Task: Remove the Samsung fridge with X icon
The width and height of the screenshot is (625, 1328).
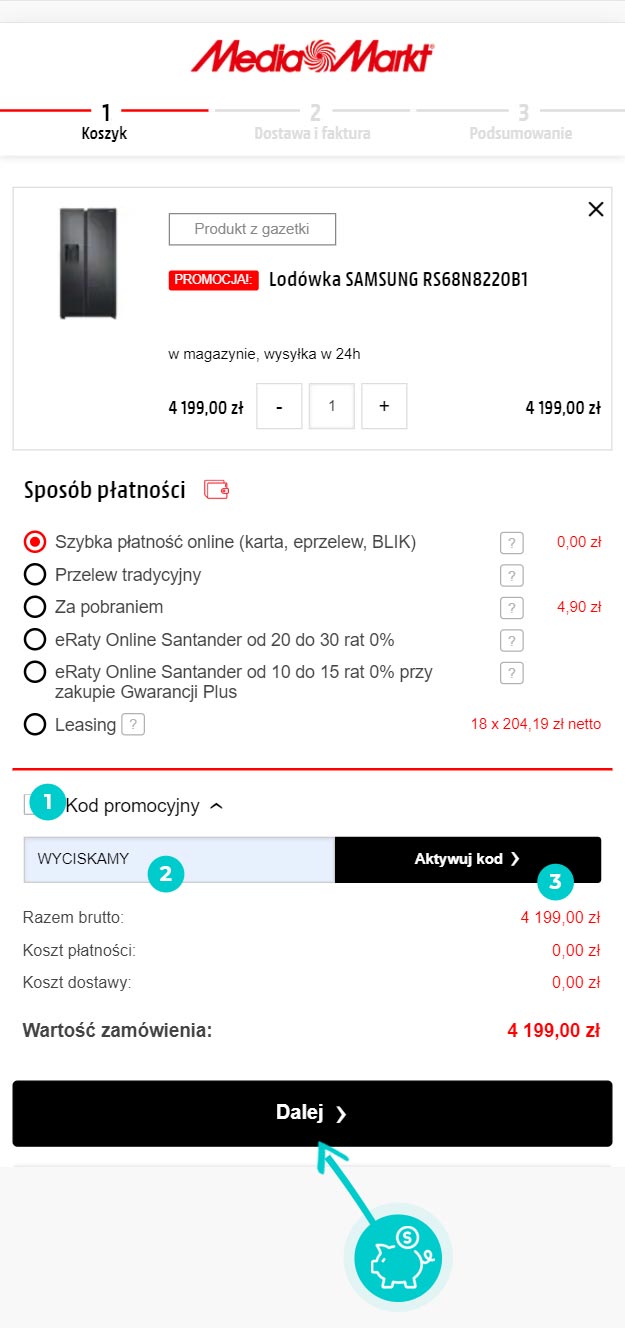Action: pyautogui.click(x=596, y=209)
